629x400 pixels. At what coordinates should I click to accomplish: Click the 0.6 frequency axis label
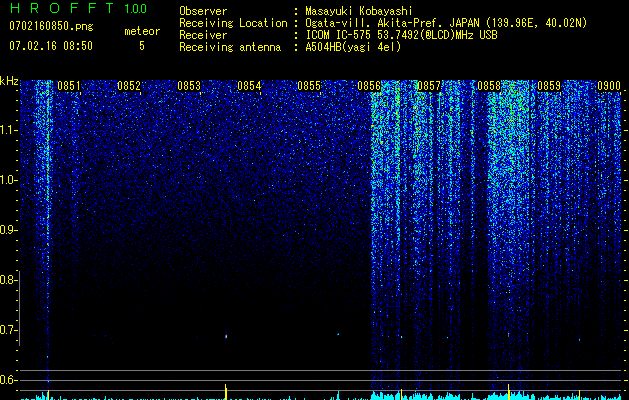[8, 380]
